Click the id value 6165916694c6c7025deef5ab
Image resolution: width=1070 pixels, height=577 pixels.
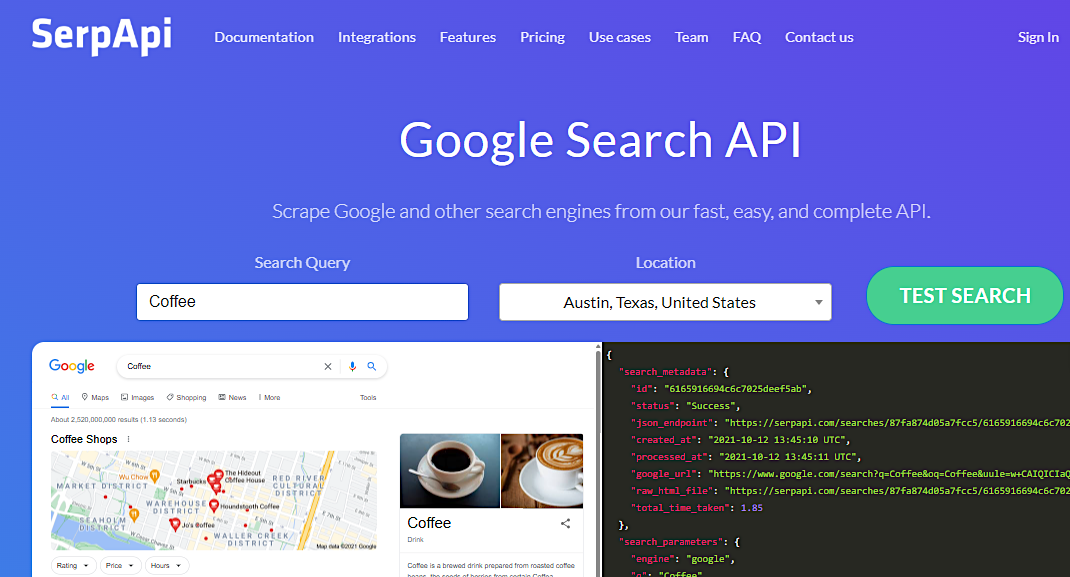tap(738, 389)
